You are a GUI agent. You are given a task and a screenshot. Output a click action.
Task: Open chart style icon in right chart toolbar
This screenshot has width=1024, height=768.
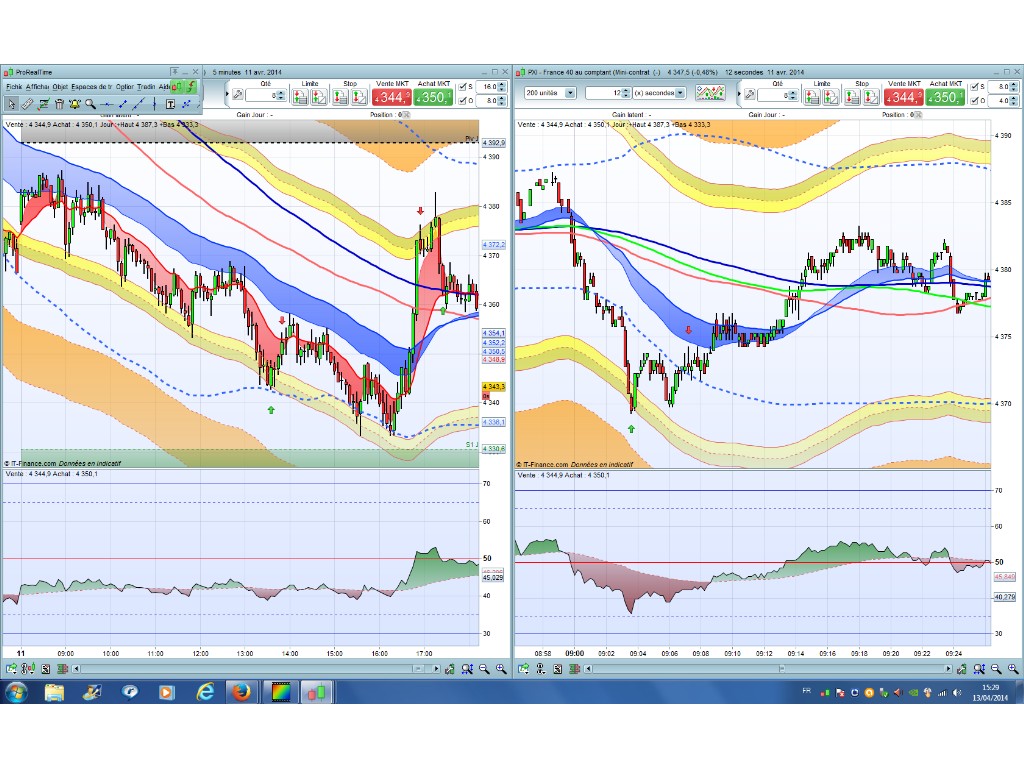[x=710, y=93]
